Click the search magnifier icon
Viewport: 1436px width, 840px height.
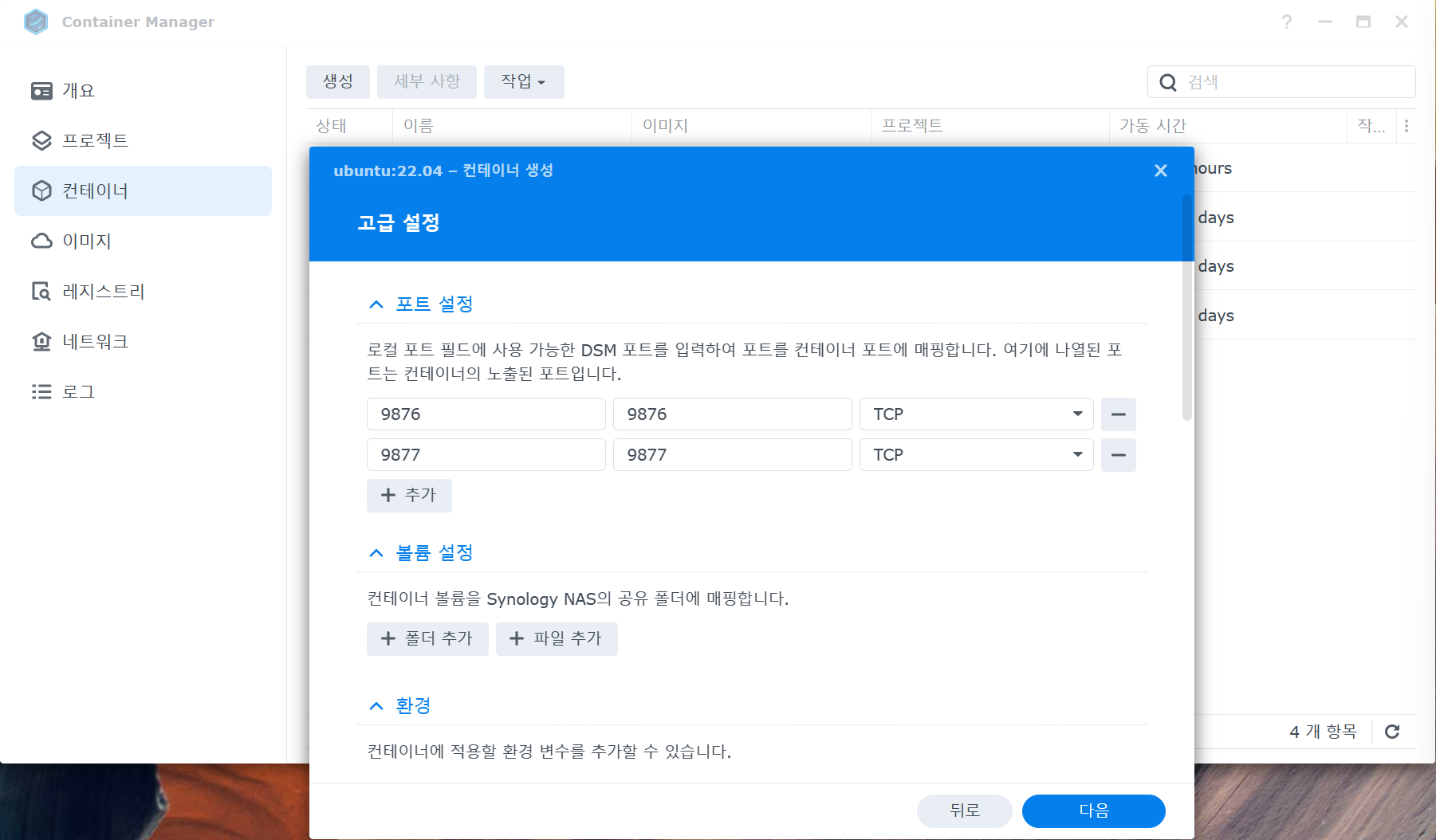[1168, 82]
